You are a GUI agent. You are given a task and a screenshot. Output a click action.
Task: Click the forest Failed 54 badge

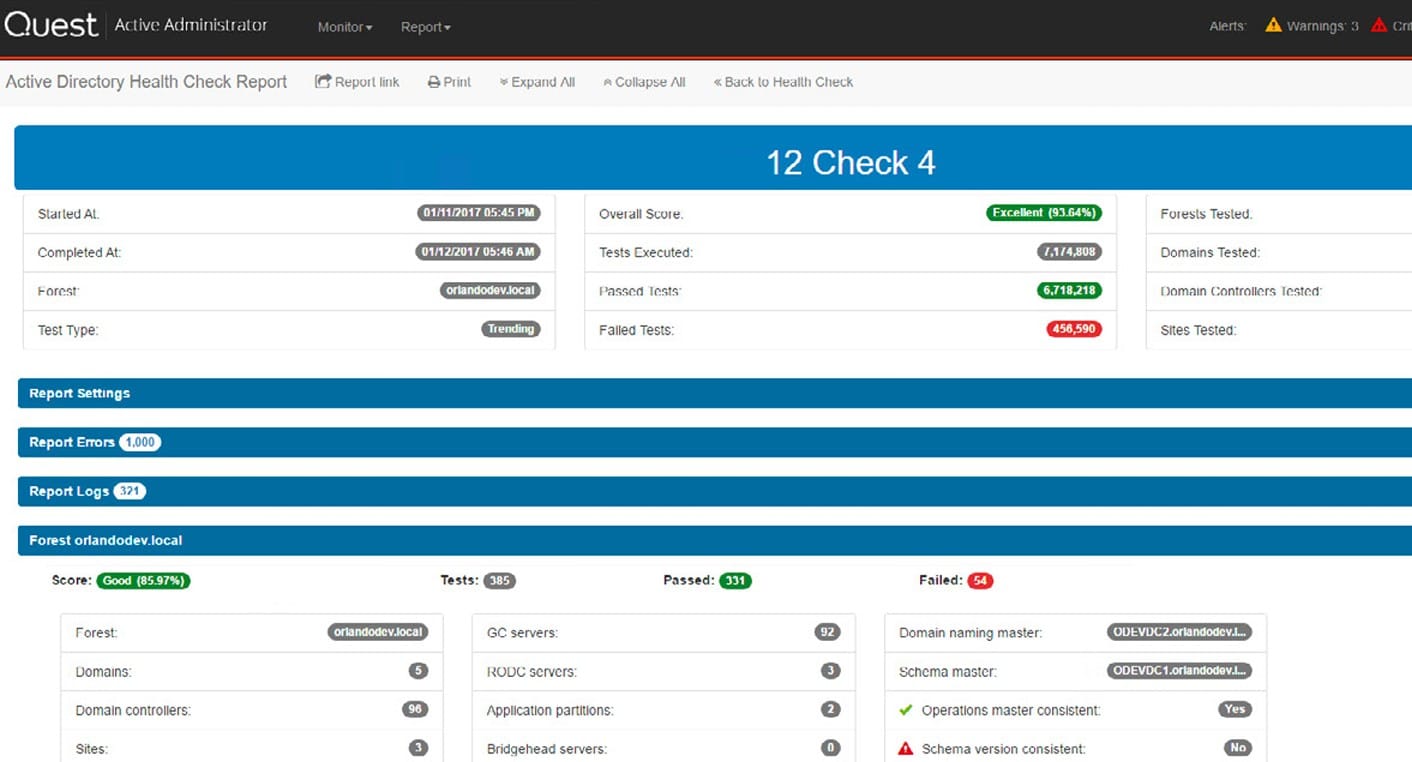click(980, 580)
